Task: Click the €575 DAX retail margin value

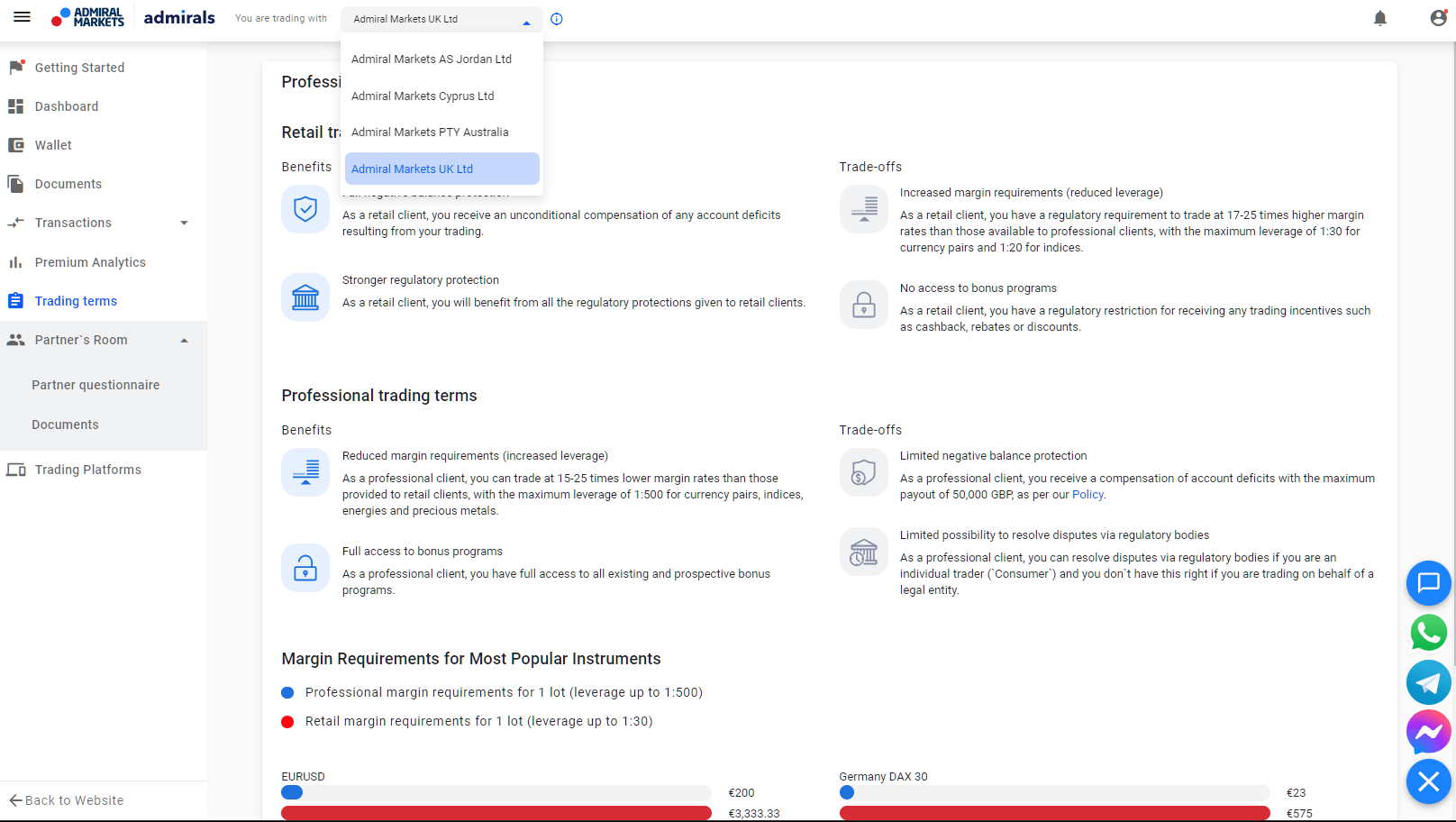Action: pos(1299,814)
